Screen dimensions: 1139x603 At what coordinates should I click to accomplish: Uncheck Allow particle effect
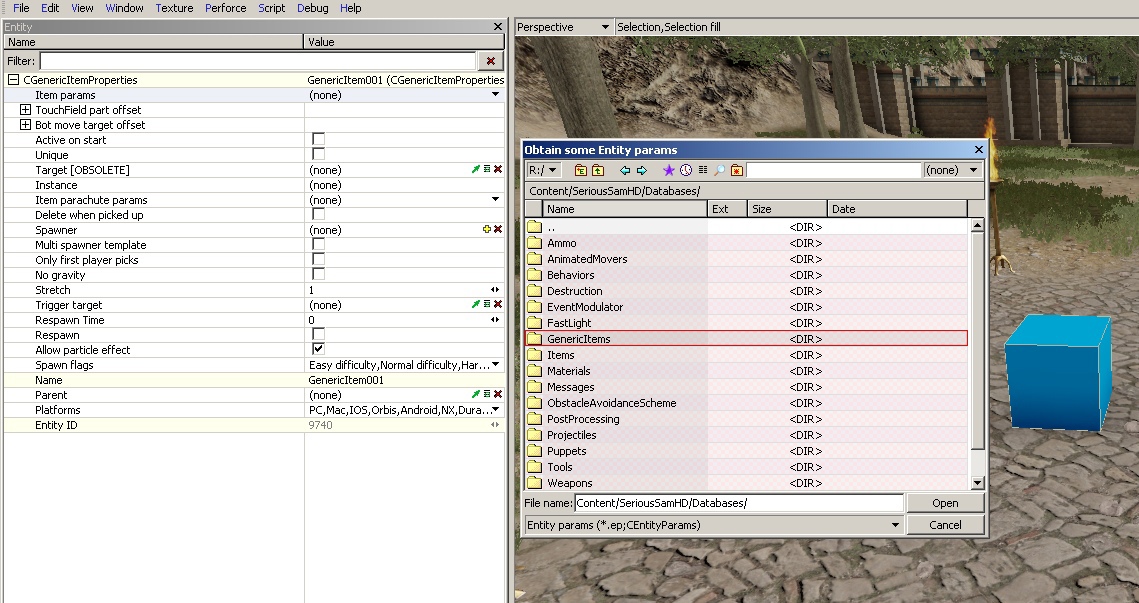click(318, 349)
